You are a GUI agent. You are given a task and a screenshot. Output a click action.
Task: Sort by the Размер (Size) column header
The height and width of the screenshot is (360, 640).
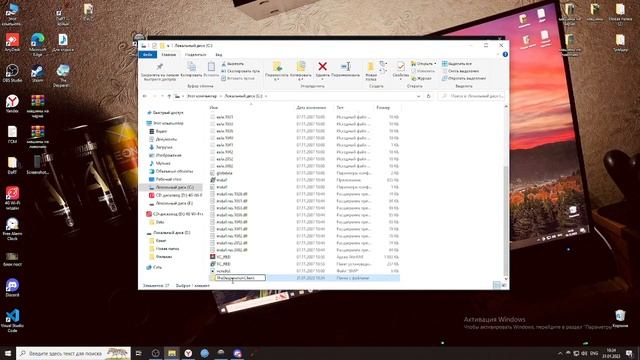click(383, 107)
